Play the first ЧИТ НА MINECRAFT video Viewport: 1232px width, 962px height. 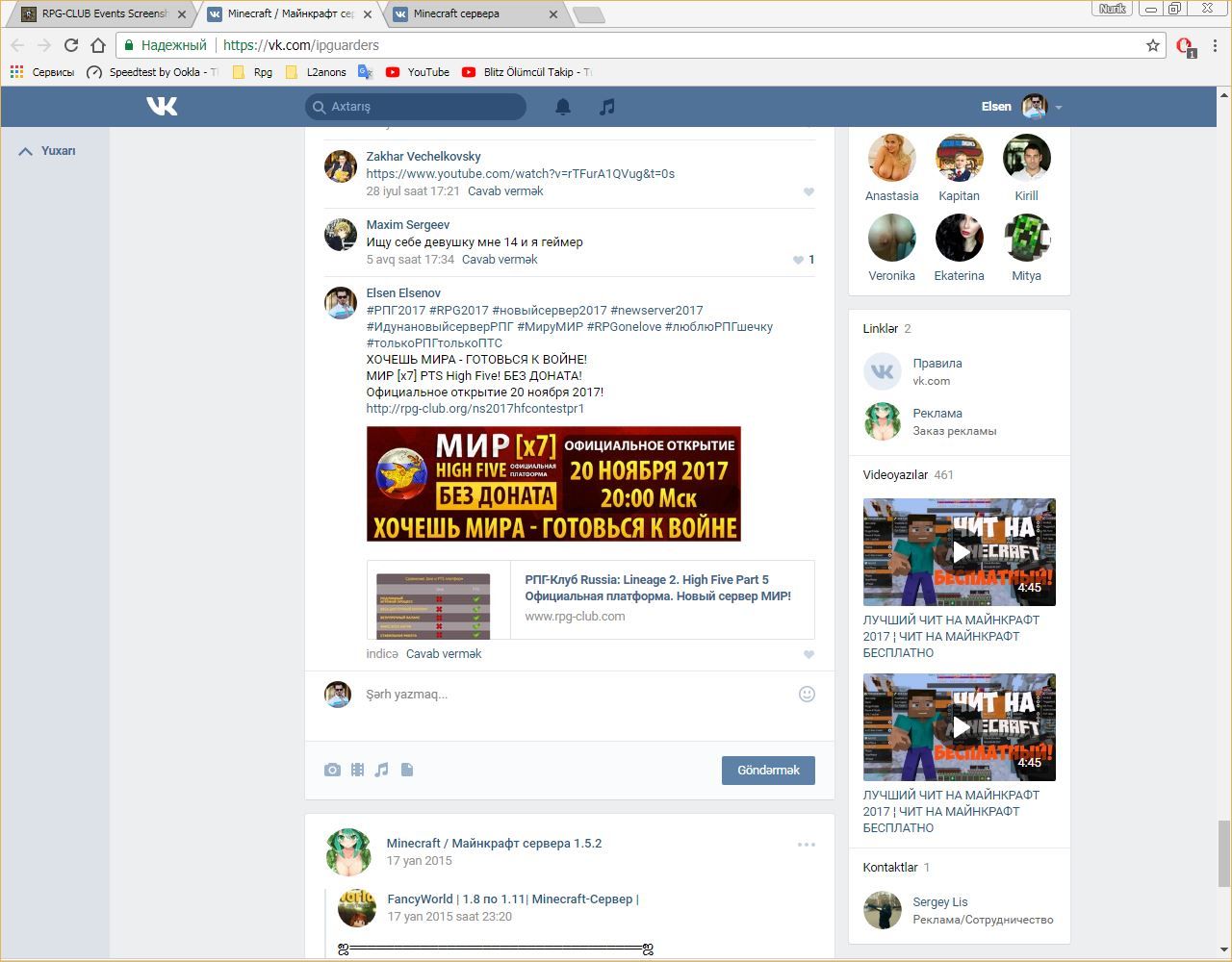pyautogui.click(x=960, y=552)
